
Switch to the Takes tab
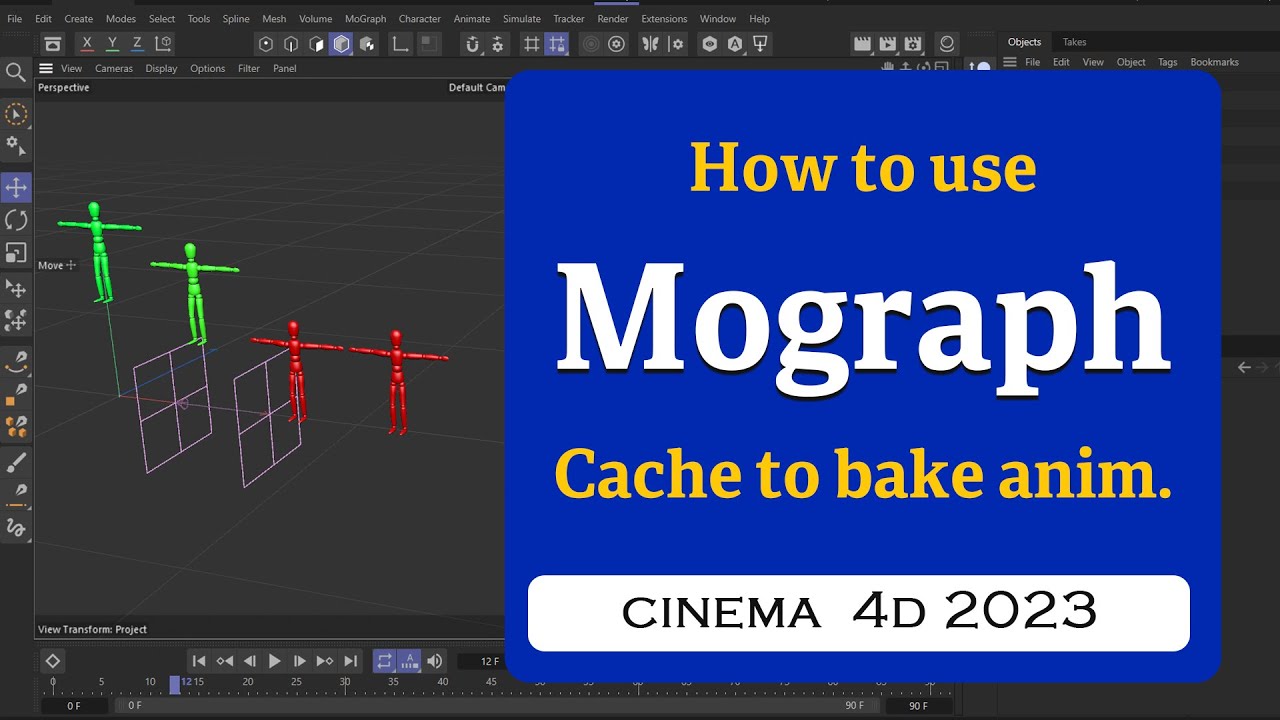pos(1075,42)
